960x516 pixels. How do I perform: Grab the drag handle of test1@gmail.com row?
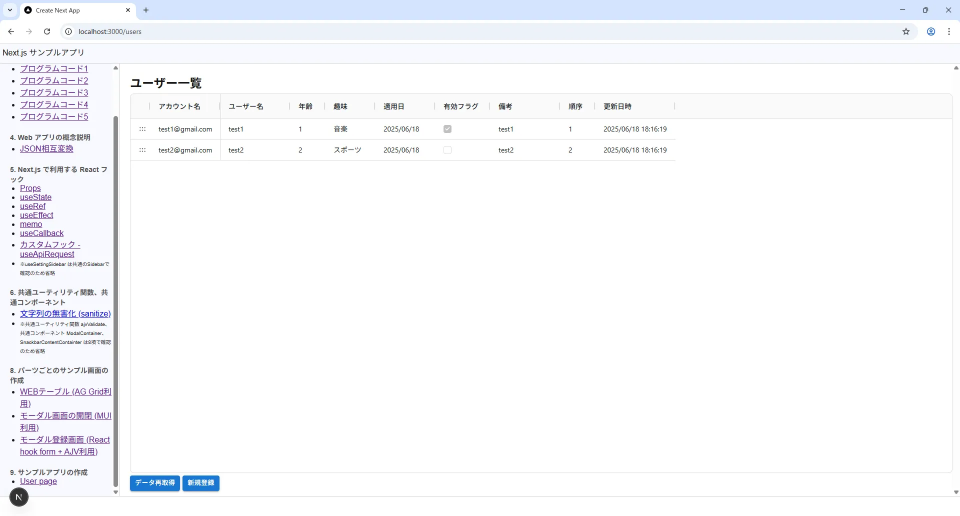tap(142, 129)
